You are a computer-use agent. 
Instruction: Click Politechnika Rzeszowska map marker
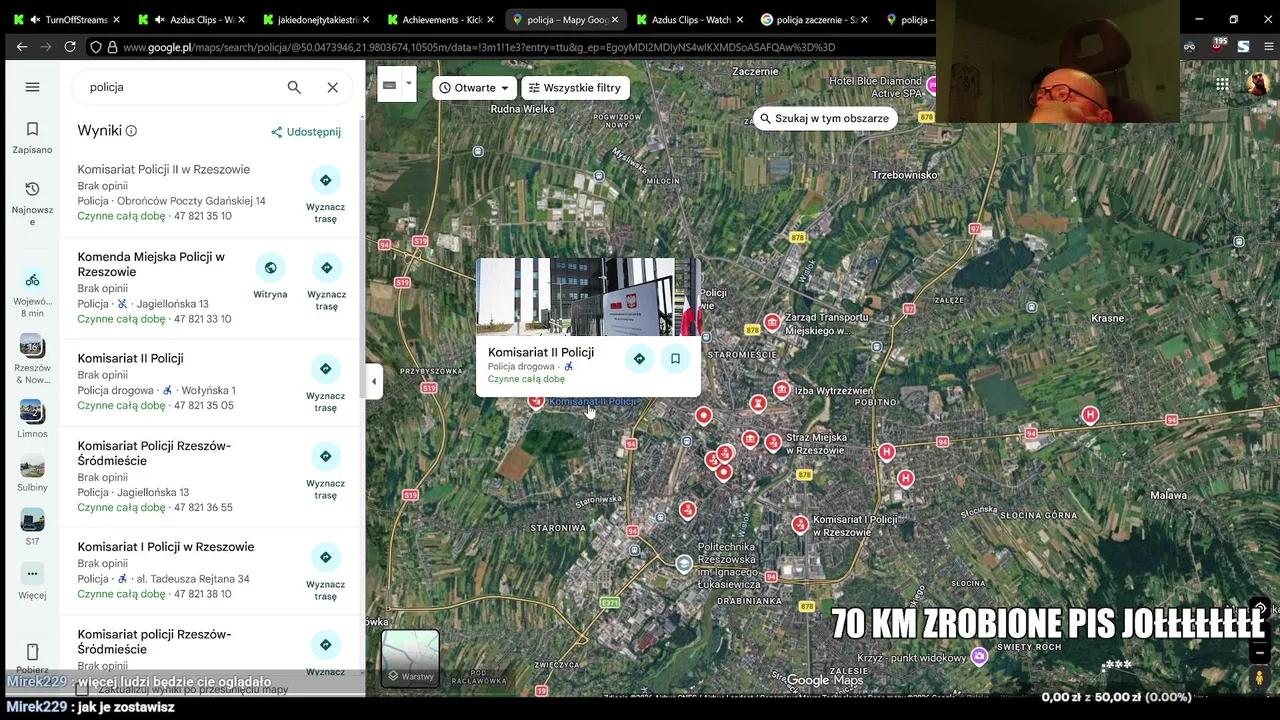pyautogui.click(x=684, y=564)
